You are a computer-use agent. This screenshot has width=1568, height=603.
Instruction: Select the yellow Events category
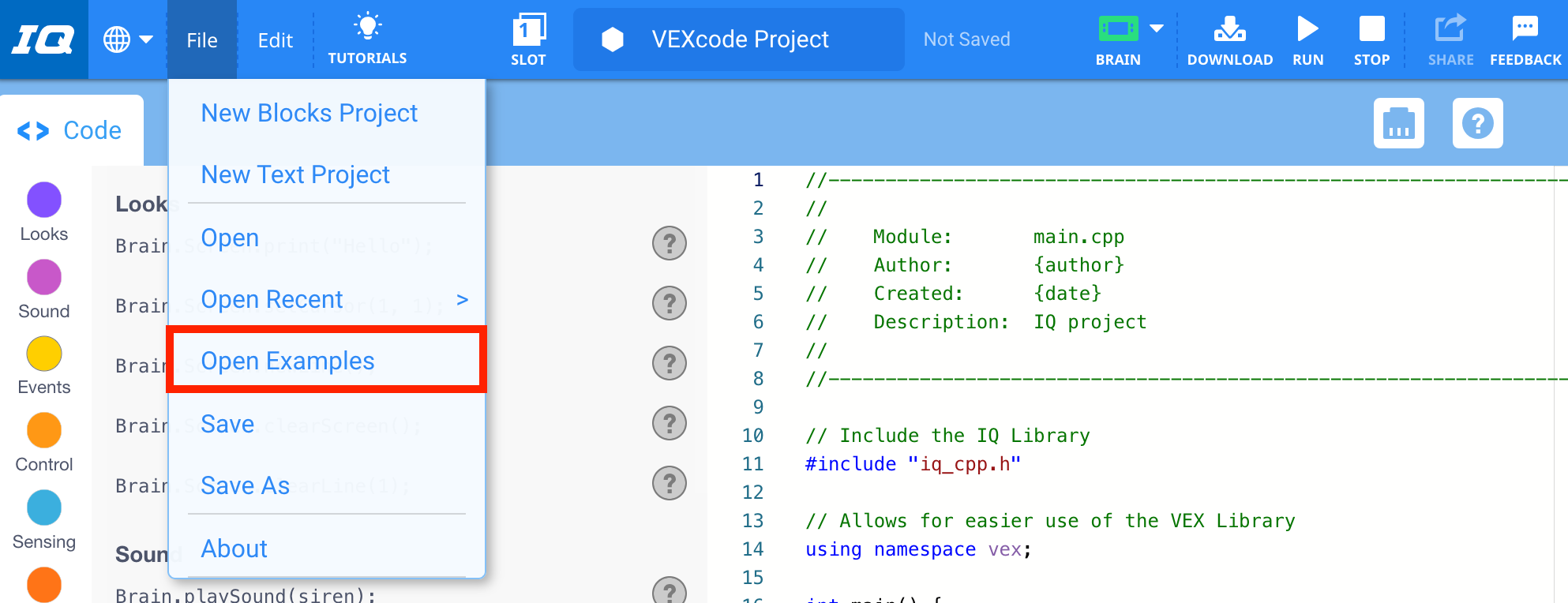(44, 354)
